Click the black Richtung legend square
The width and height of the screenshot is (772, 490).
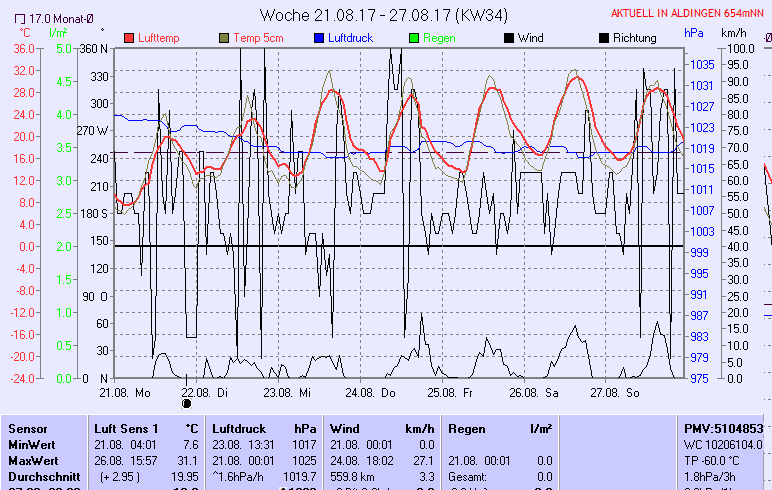coord(603,38)
